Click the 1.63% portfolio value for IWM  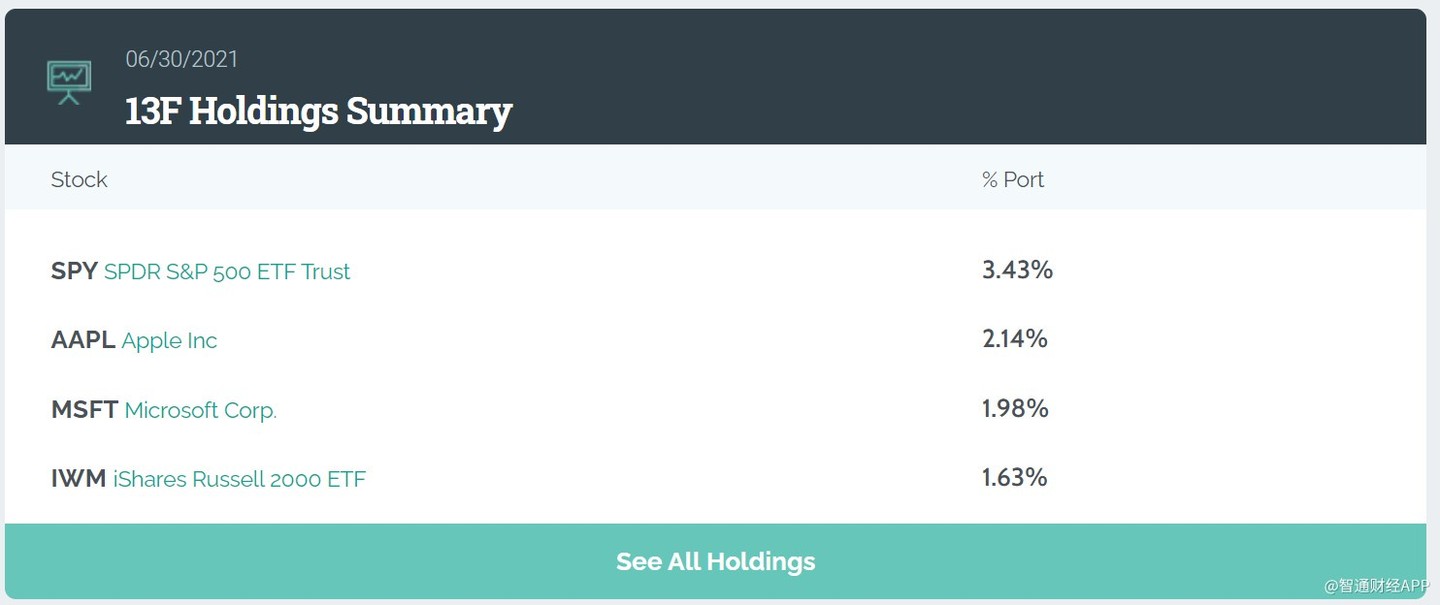pos(1014,477)
